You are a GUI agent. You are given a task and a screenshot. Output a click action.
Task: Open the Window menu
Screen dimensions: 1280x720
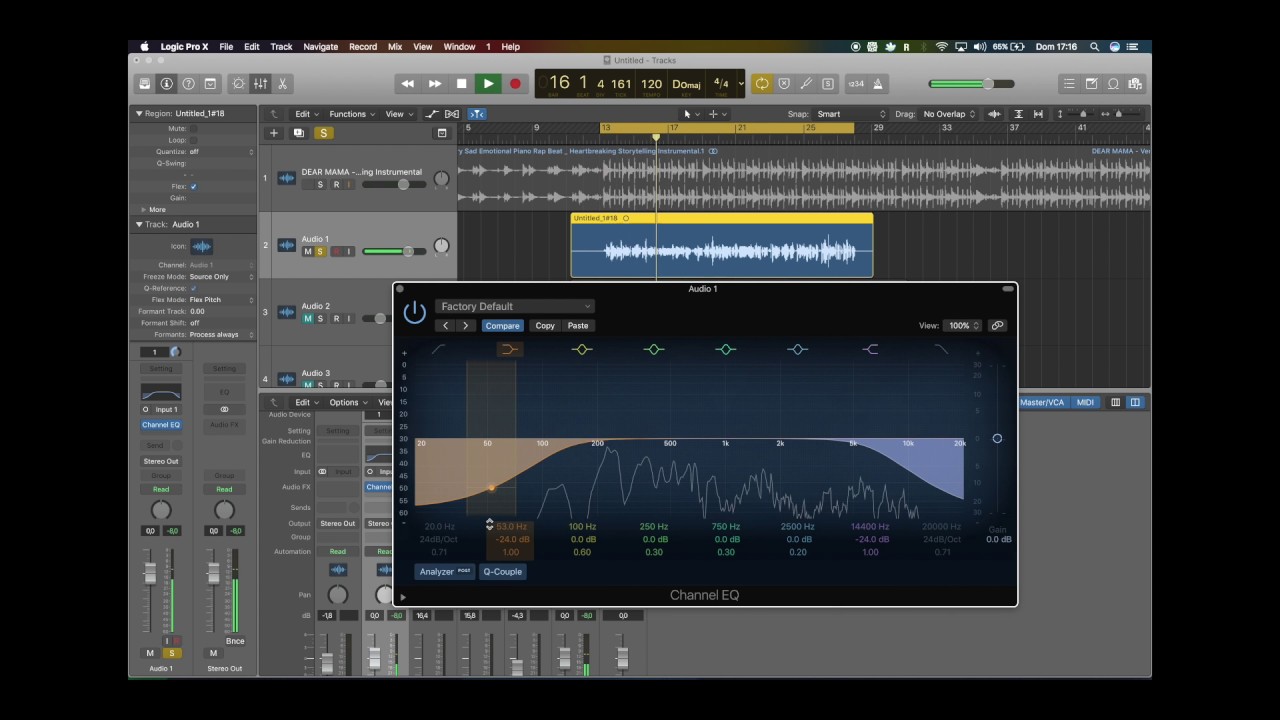459,47
